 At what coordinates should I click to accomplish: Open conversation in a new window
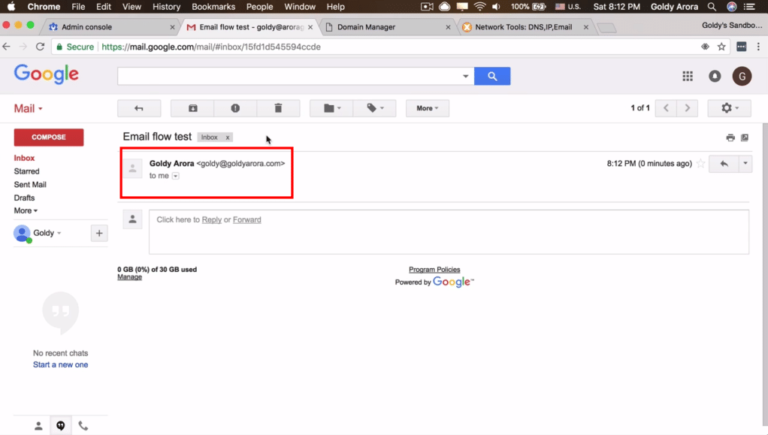pos(744,138)
